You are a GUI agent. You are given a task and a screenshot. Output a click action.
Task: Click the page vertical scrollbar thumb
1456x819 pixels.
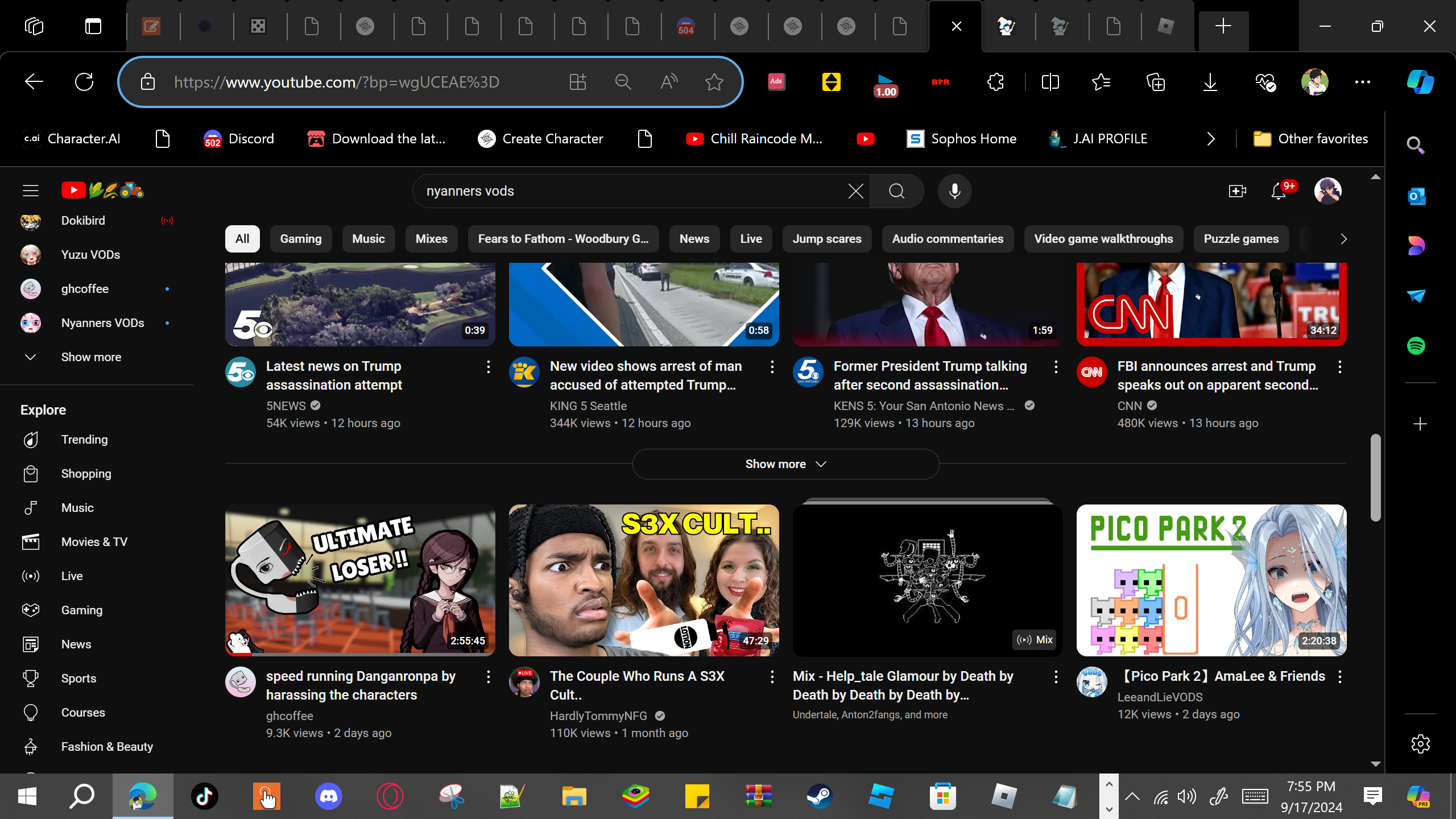click(x=1375, y=478)
